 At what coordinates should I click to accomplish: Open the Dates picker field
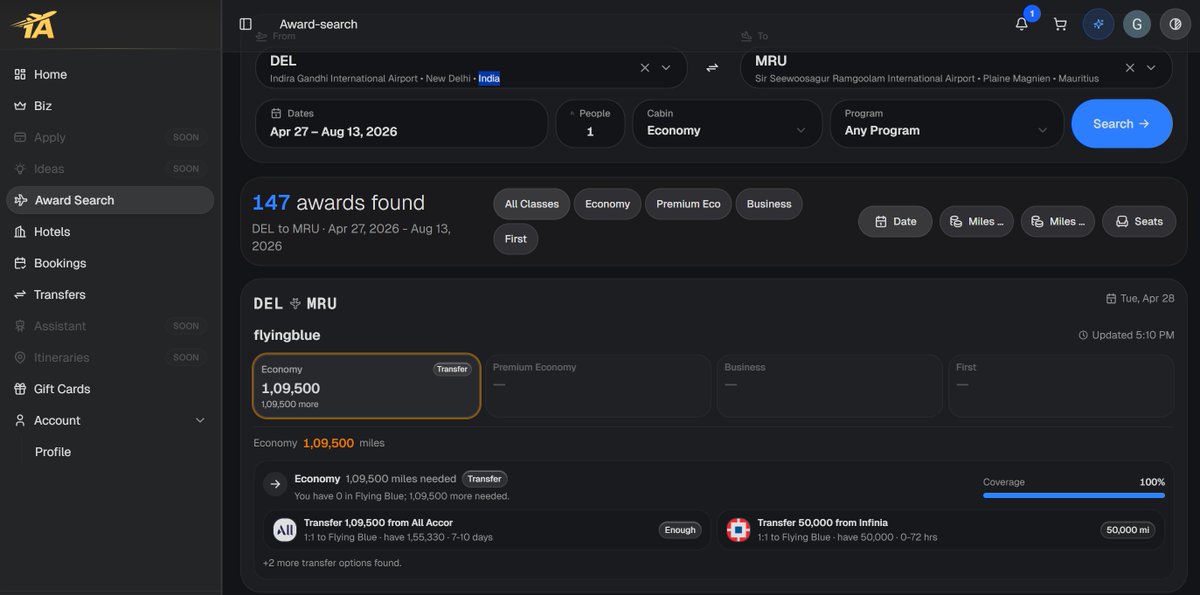401,123
